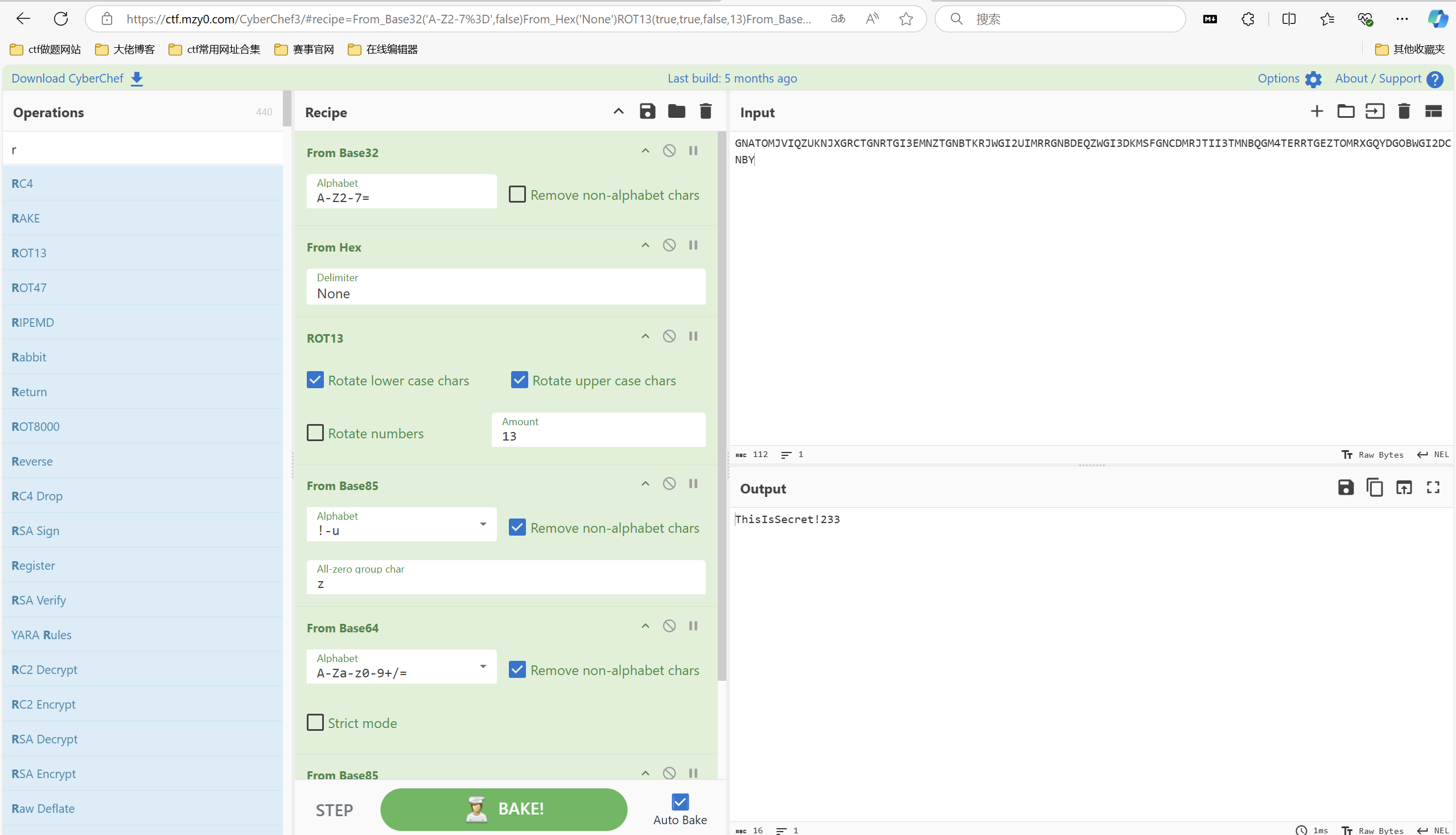Disable the From Base64 operation
This screenshot has width=1456, height=835.
coord(669,626)
